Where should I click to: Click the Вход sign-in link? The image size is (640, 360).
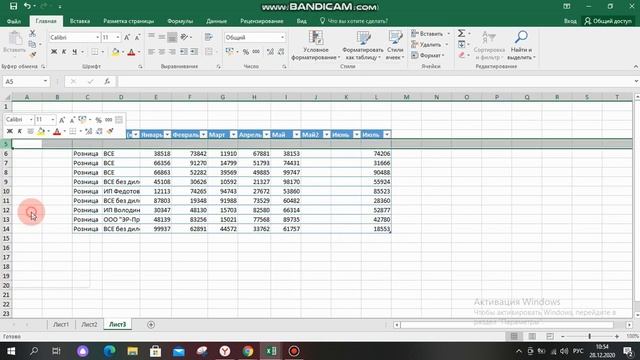[x=570, y=21]
